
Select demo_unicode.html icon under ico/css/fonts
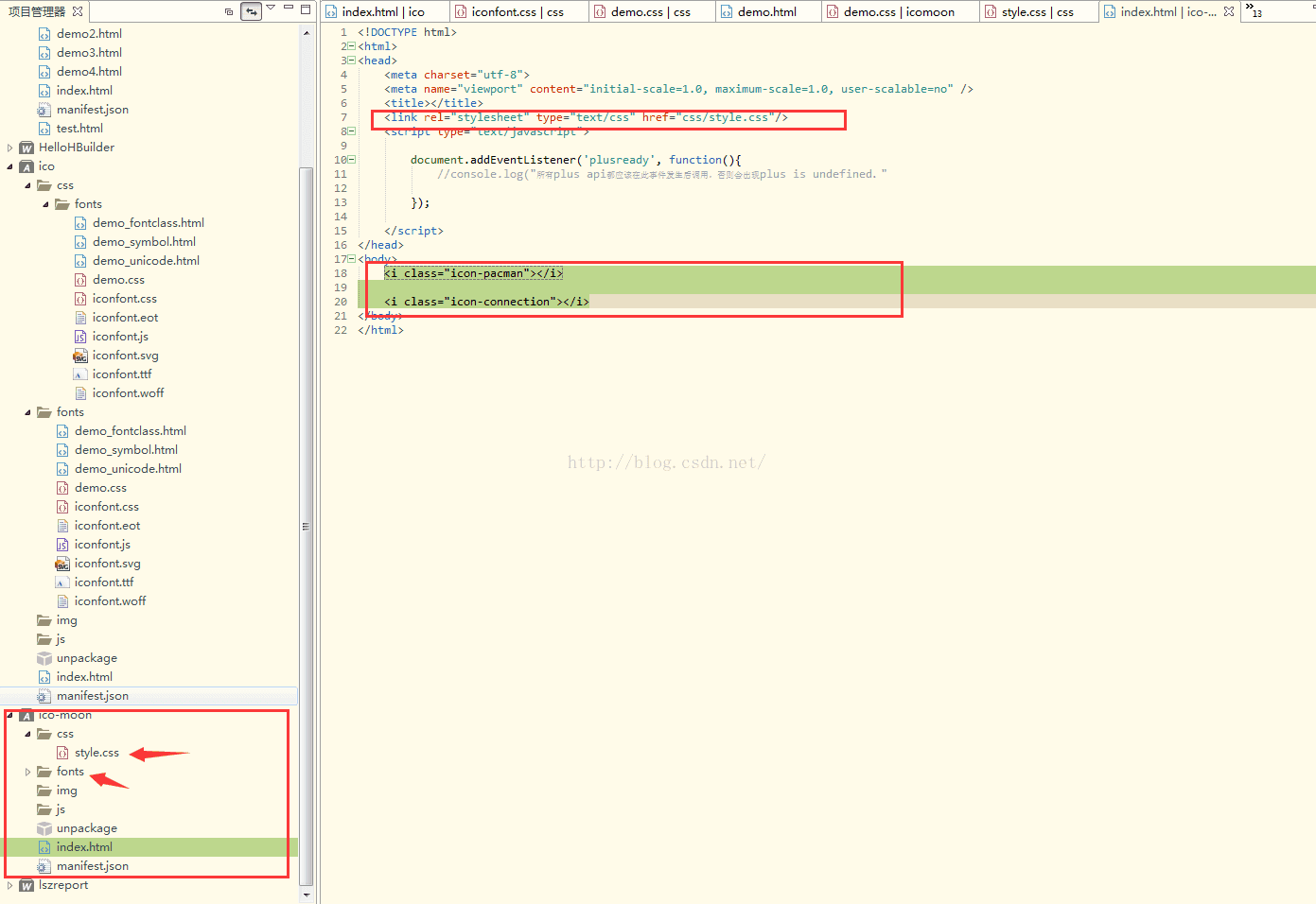point(80,261)
